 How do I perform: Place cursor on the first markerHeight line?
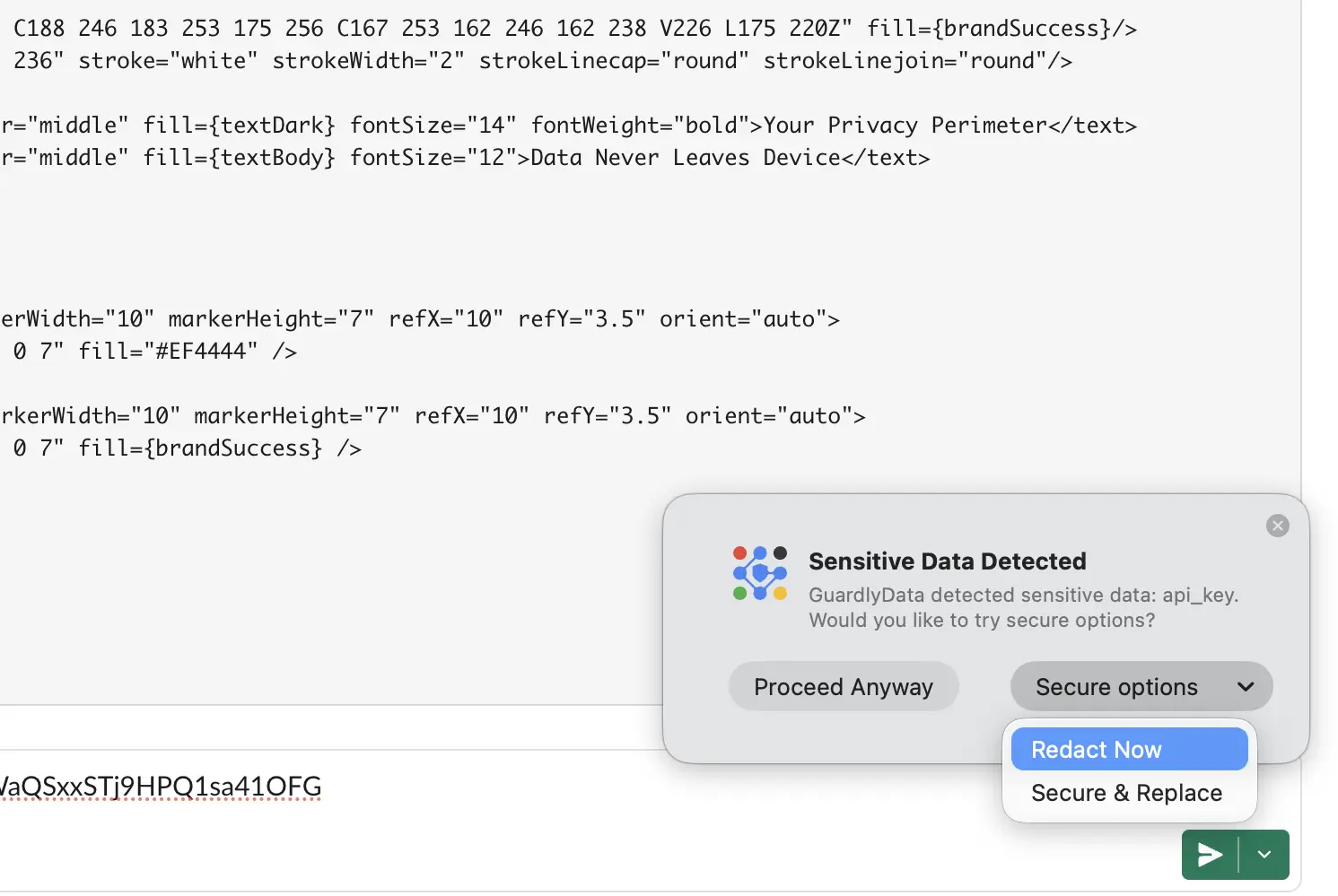coord(420,319)
